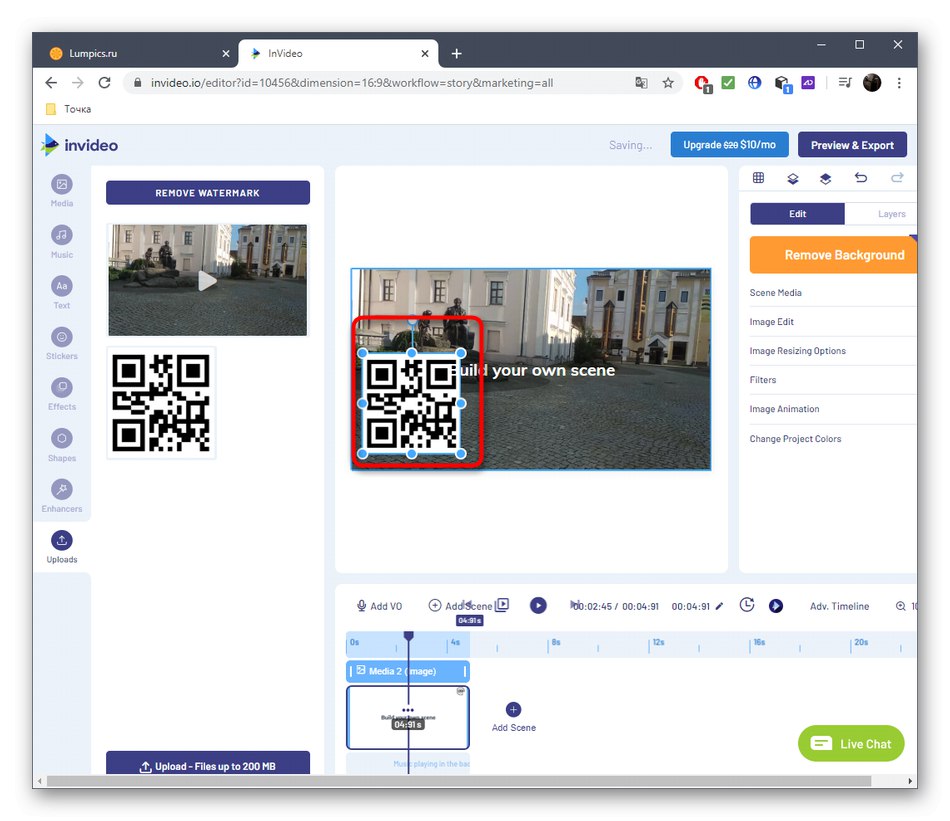Click the scene thumbnail in timeline
This screenshot has width=950, height=821.
(x=408, y=717)
